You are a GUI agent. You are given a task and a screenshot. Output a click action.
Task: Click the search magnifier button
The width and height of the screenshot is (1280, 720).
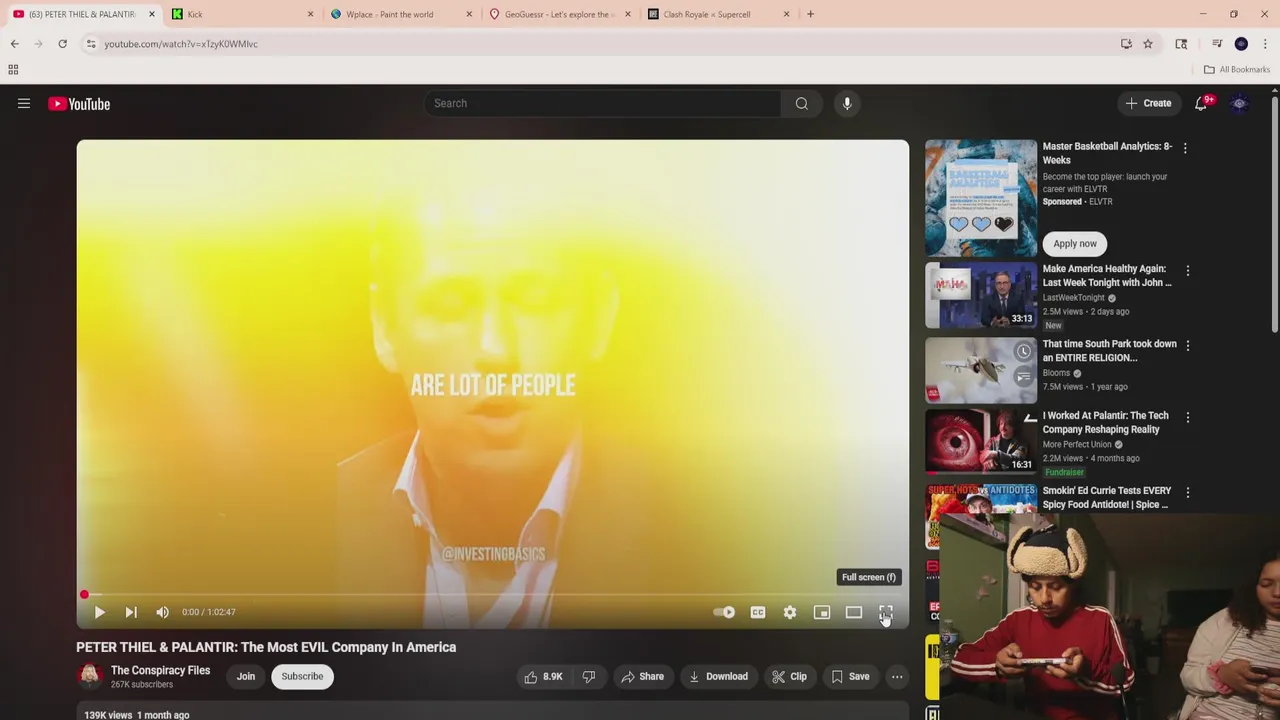click(801, 103)
